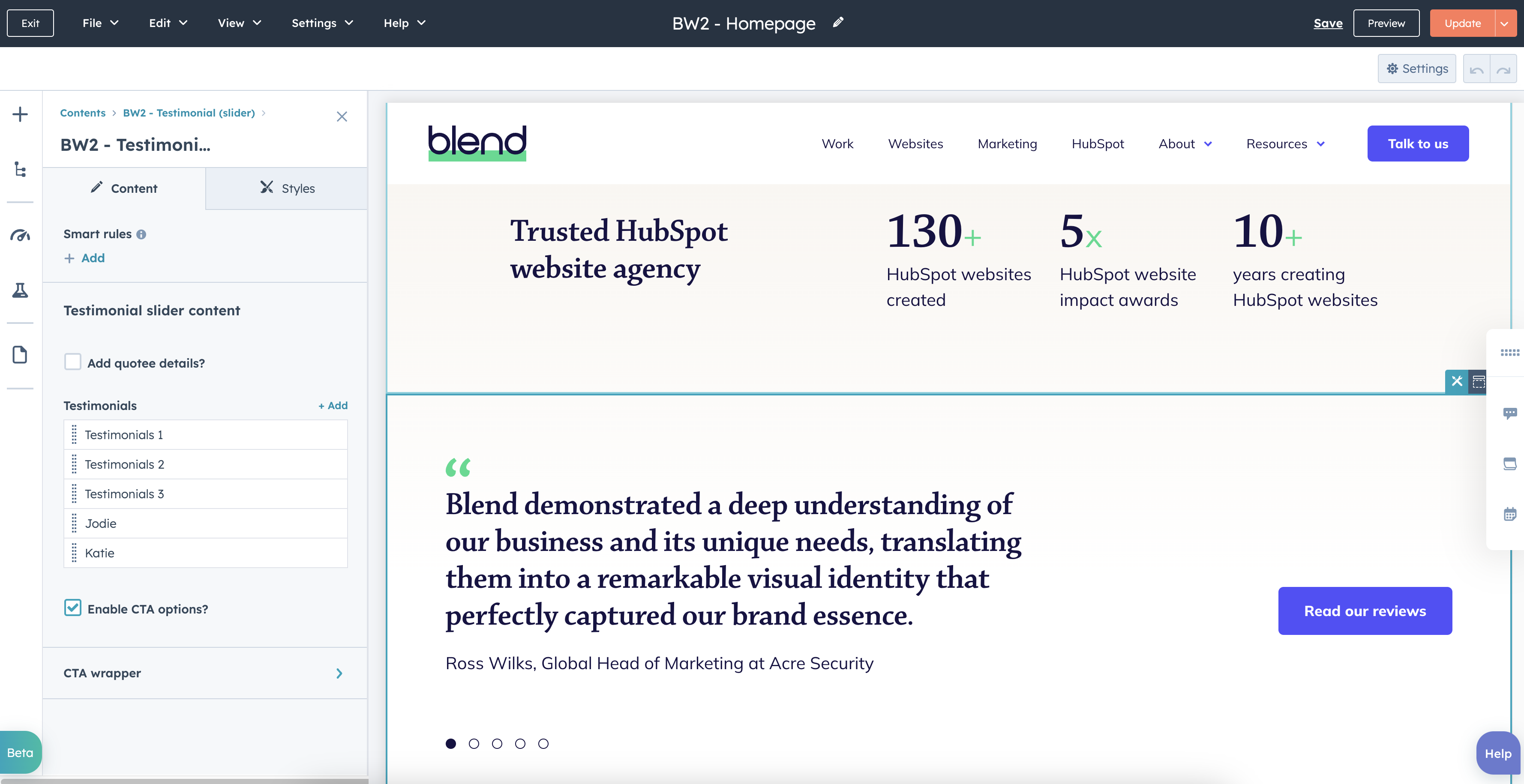The image size is (1524, 784).
Task: Check the Add quotee details checkbox
Action: (x=73, y=361)
